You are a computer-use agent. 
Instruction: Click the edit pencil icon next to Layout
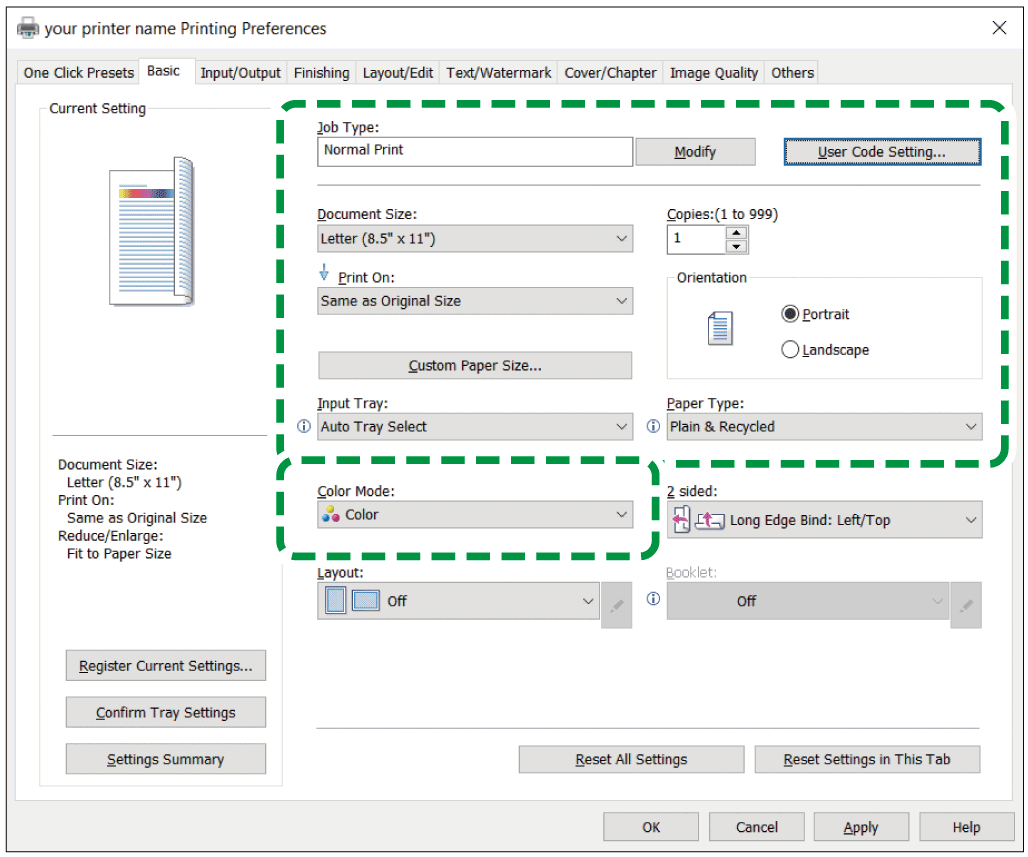tap(617, 605)
